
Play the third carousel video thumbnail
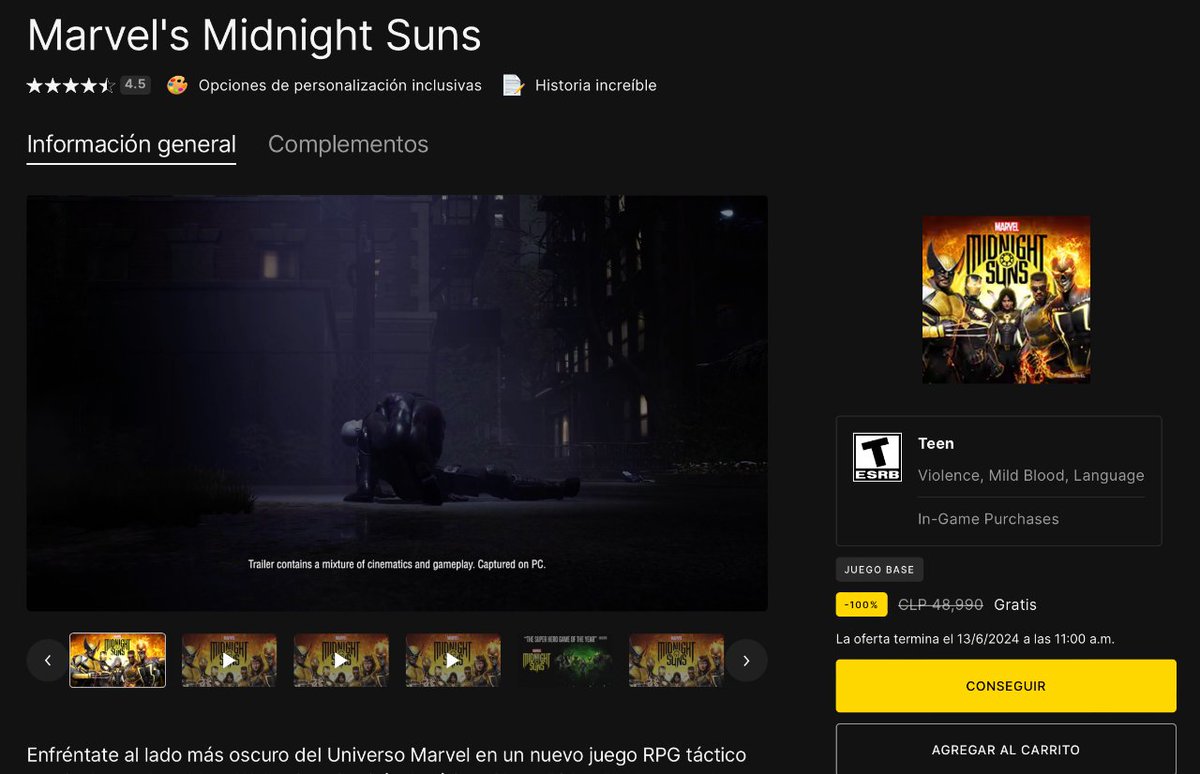(x=341, y=660)
